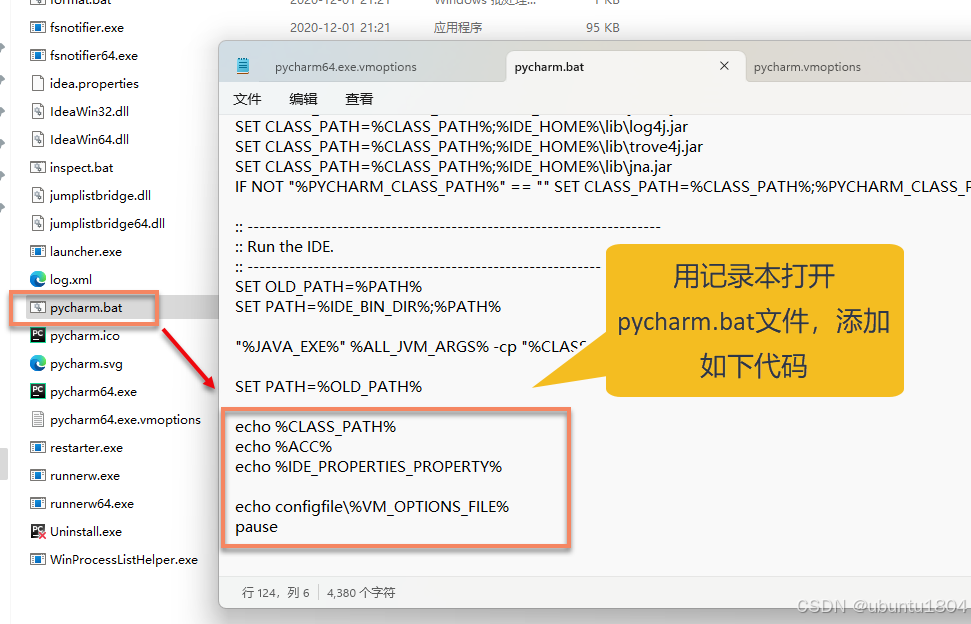Viewport: 971px width, 624px height.
Task: Select the pycharm64.exe file name
Action: pos(94,392)
